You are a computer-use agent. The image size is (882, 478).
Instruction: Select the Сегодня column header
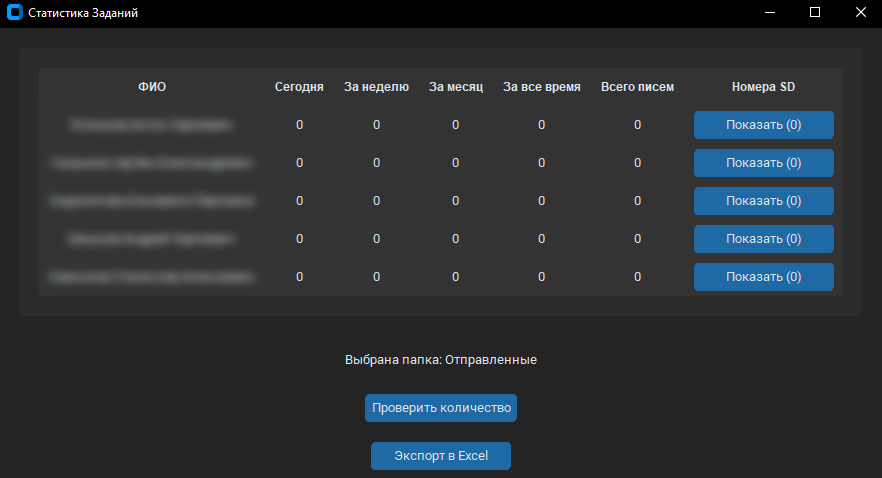click(299, 87)
